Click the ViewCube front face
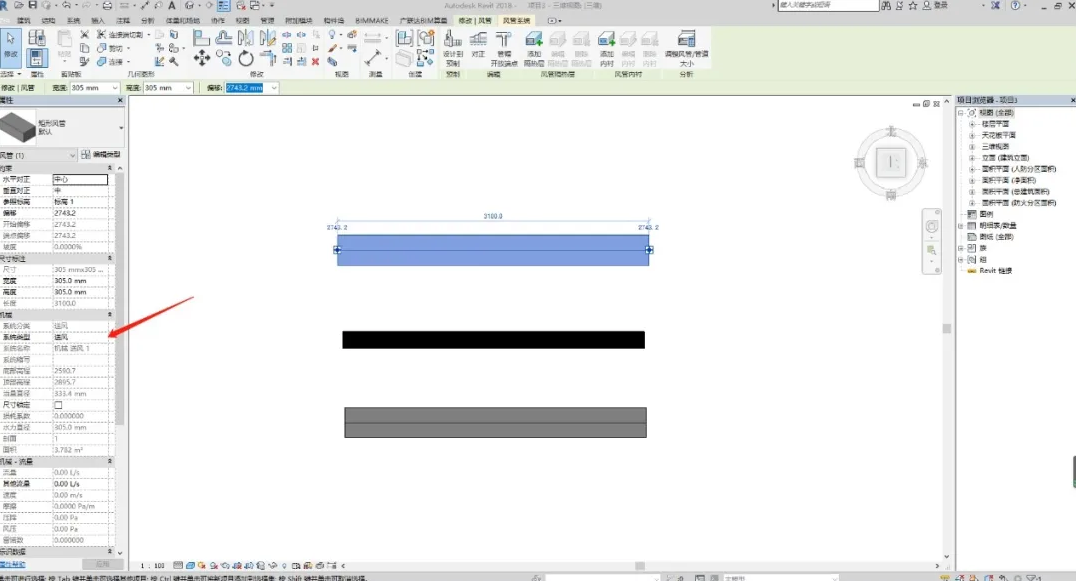The width and height of the screenshot is (1076, 581). tap(891, 163)
